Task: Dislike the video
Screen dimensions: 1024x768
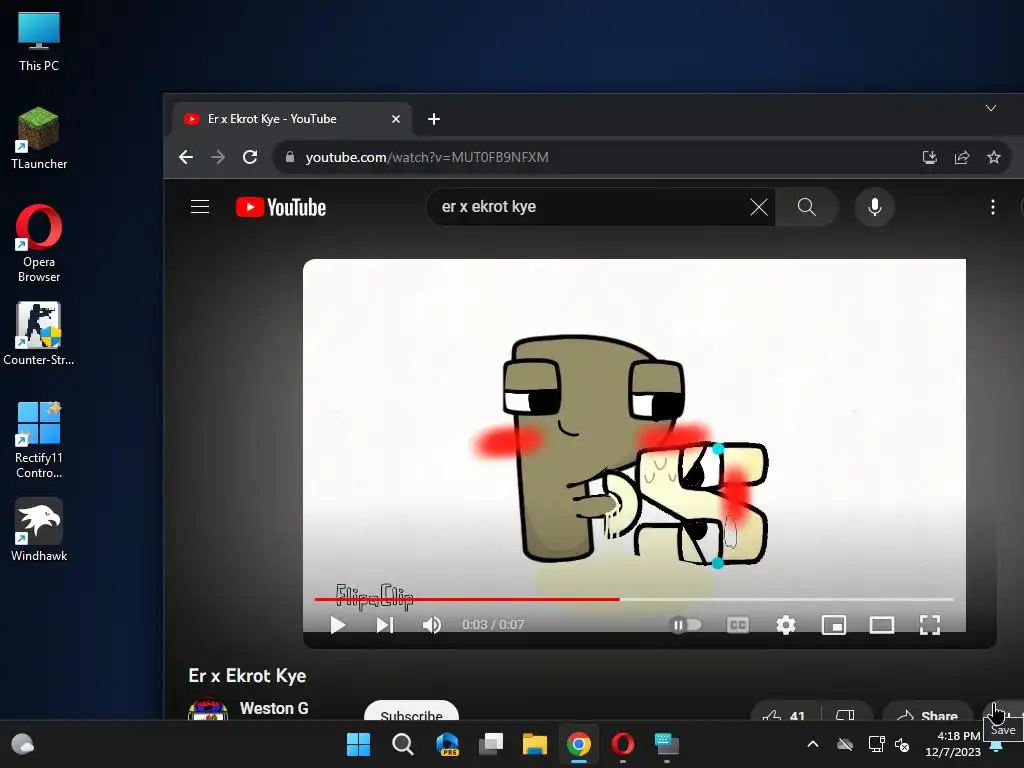Action: tap(845, 712)
